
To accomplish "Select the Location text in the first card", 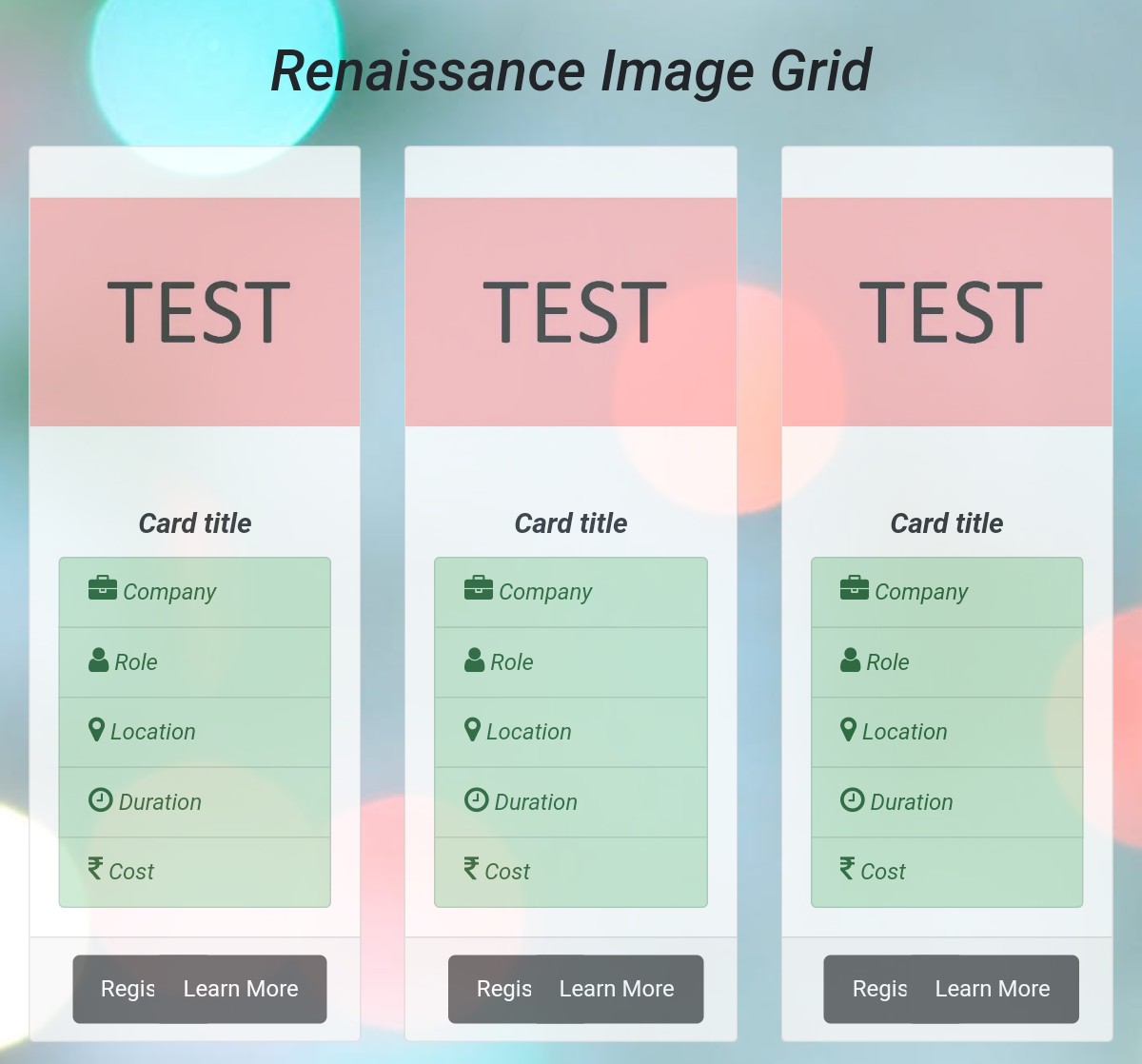I will [153, 732].
